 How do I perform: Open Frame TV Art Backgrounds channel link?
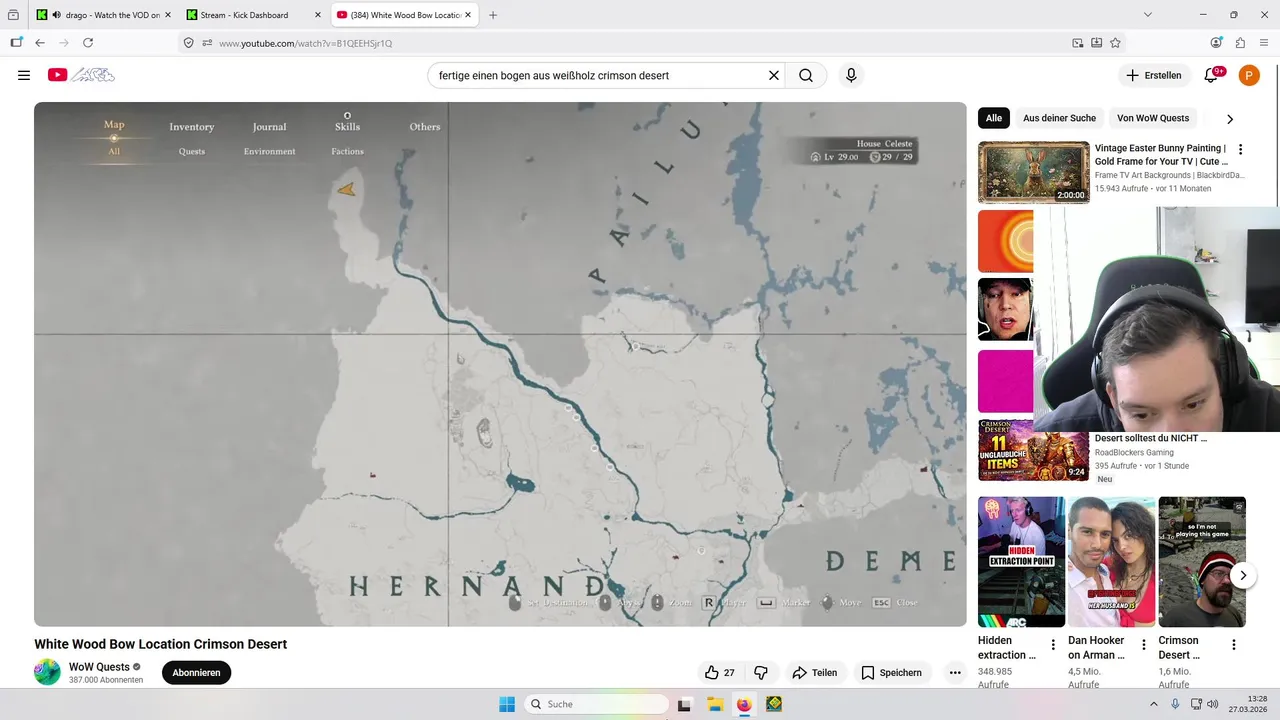1169,175
